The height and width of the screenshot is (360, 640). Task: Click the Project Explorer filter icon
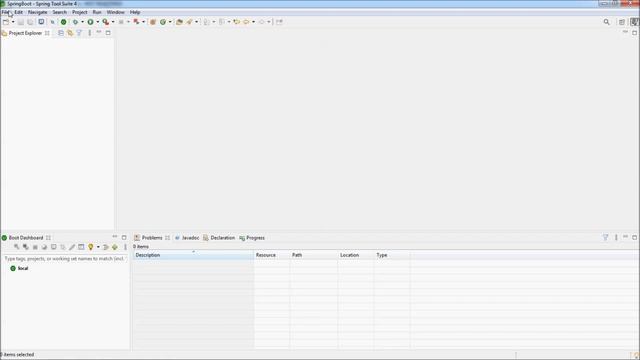79,33
